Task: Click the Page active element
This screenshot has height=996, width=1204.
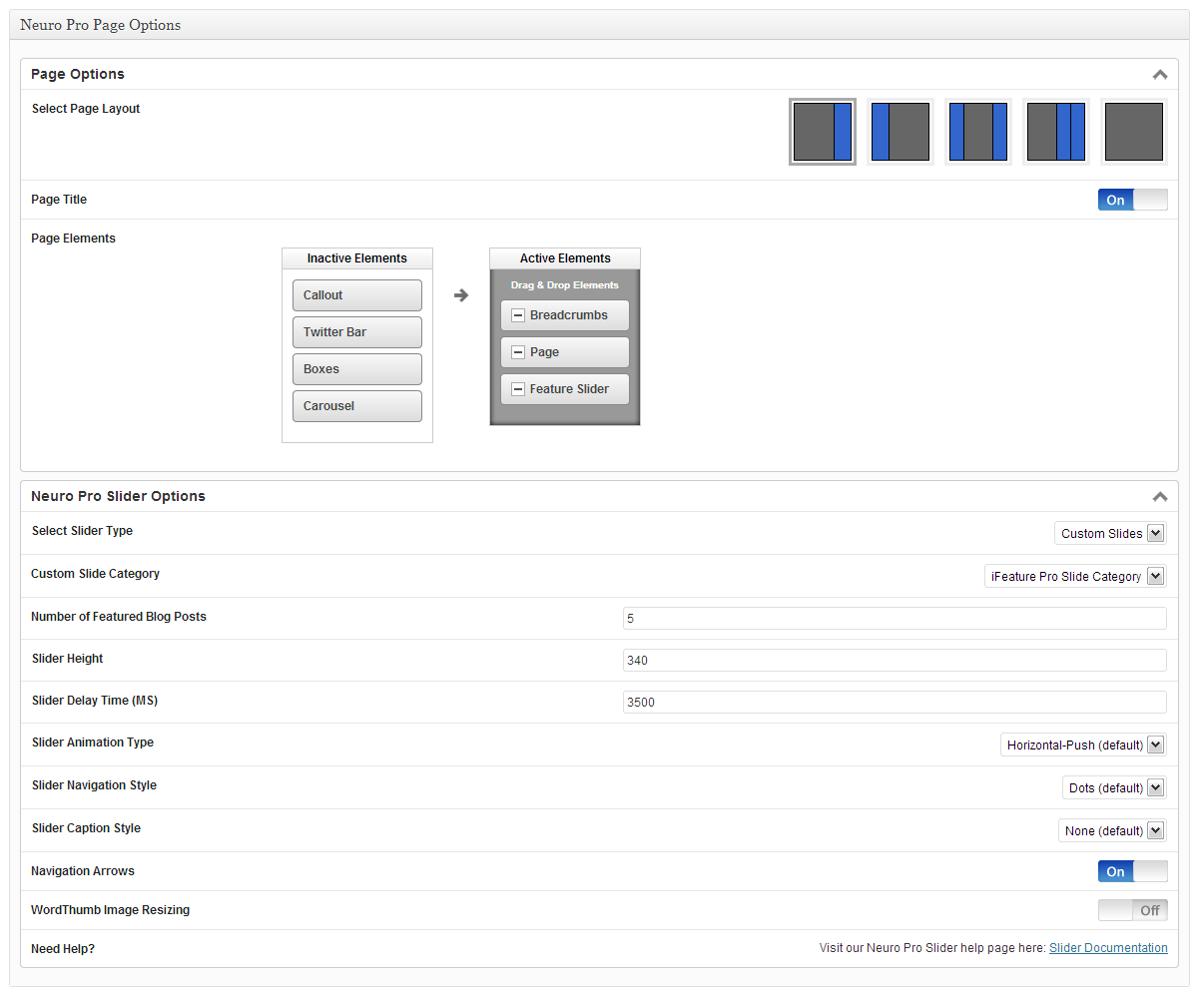Action: [565, 352]
